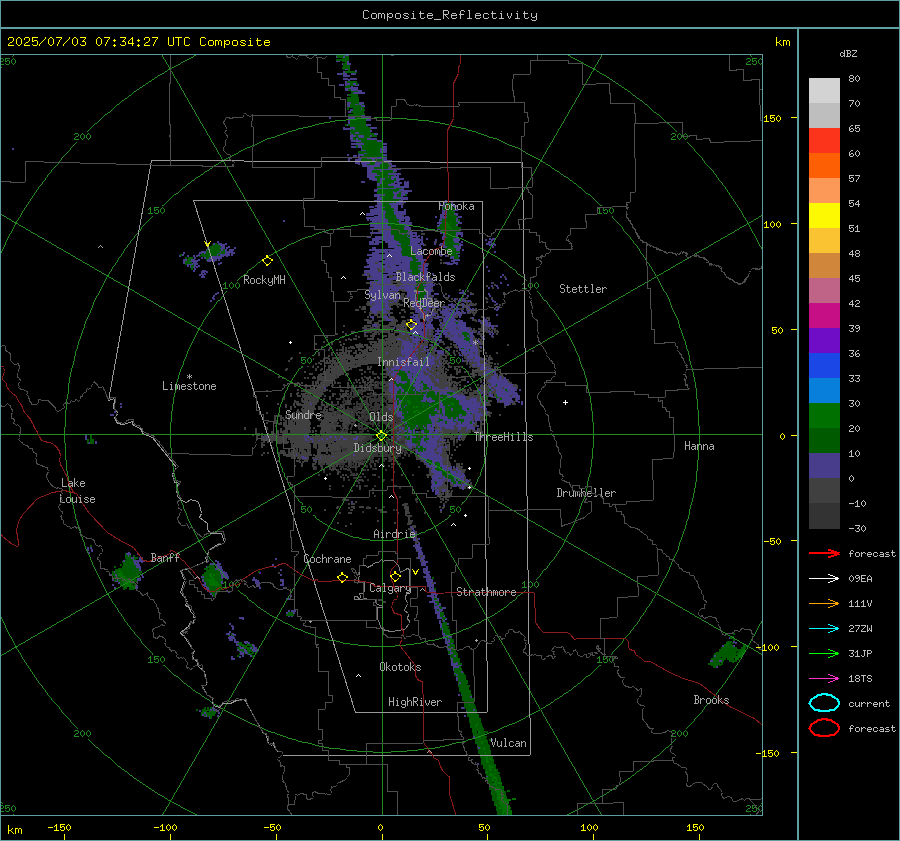900x841 pixels.
Task: Select the 0 dBZ dark gray swatch
Action: (x=824, y=490)
